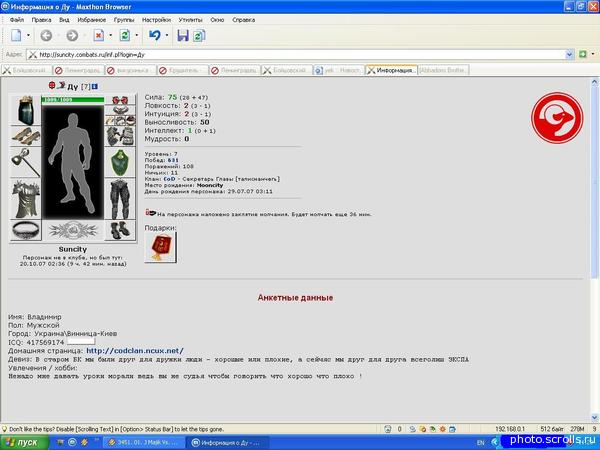Open the Группы menu
The height and width of the screenshot is (450, 600).
pos(124,20)
